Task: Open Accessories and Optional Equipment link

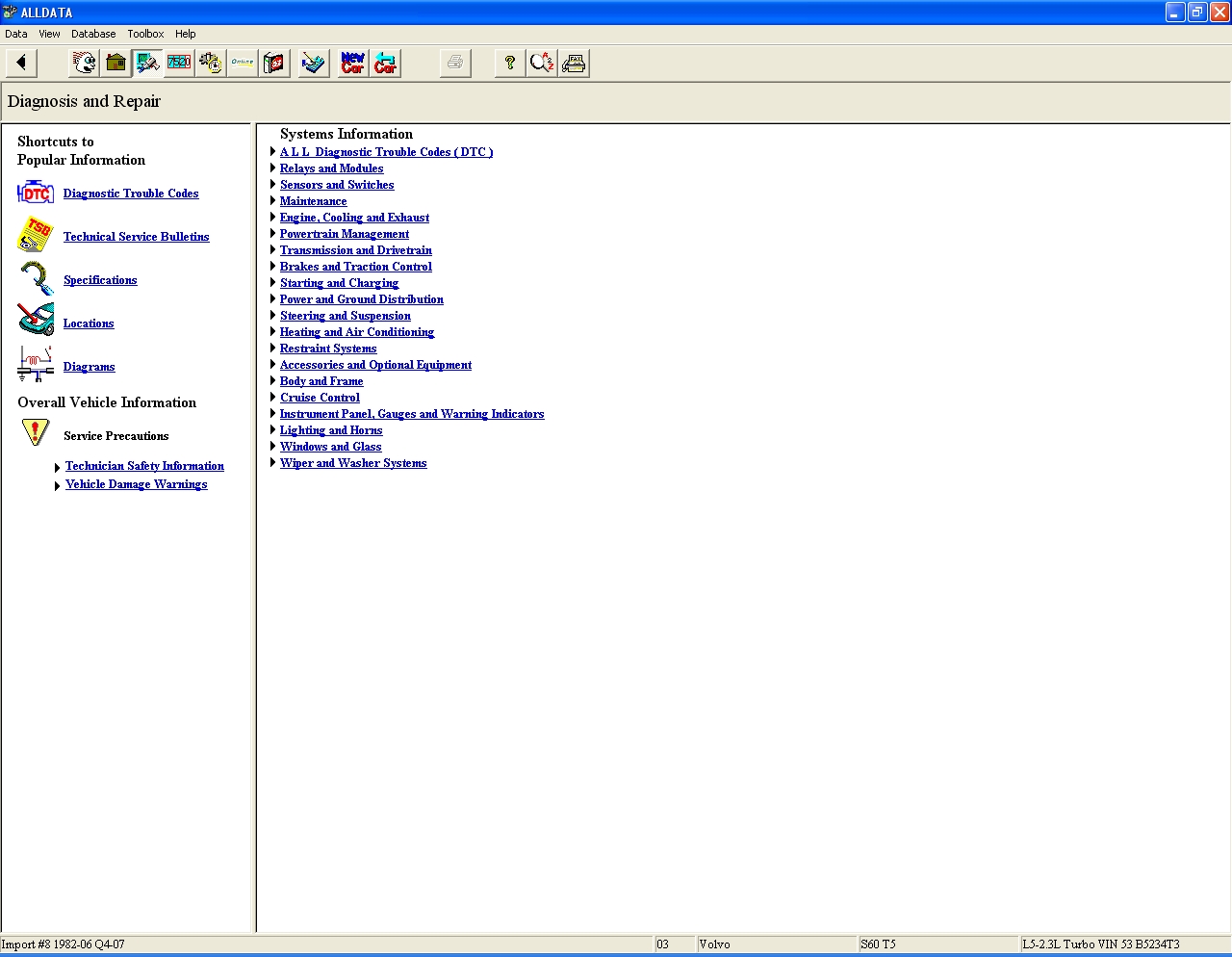Action: pyautogui.click(x=375, y=365)
